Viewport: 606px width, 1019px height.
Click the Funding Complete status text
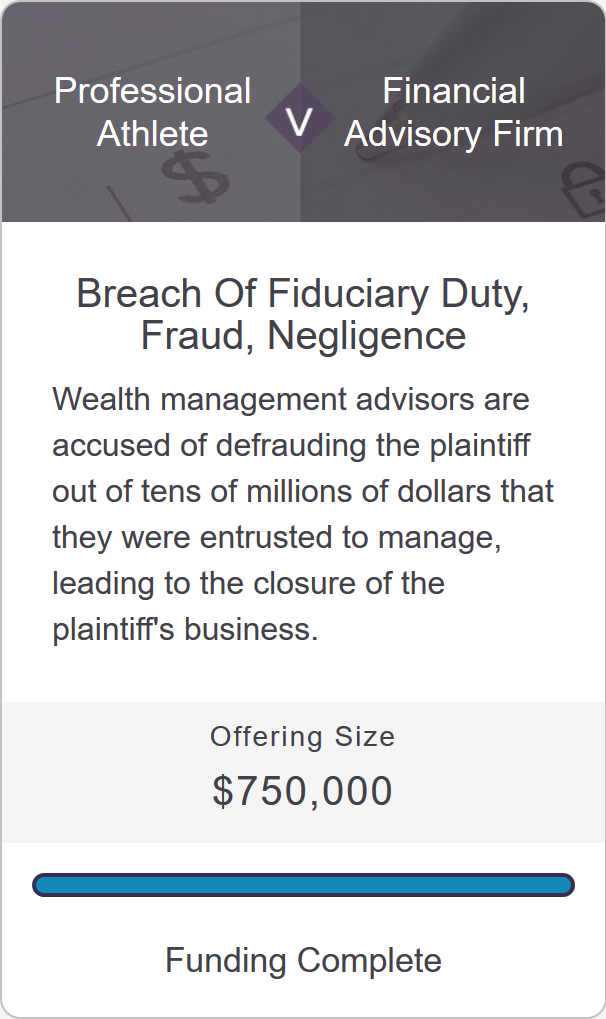point(304,960)
